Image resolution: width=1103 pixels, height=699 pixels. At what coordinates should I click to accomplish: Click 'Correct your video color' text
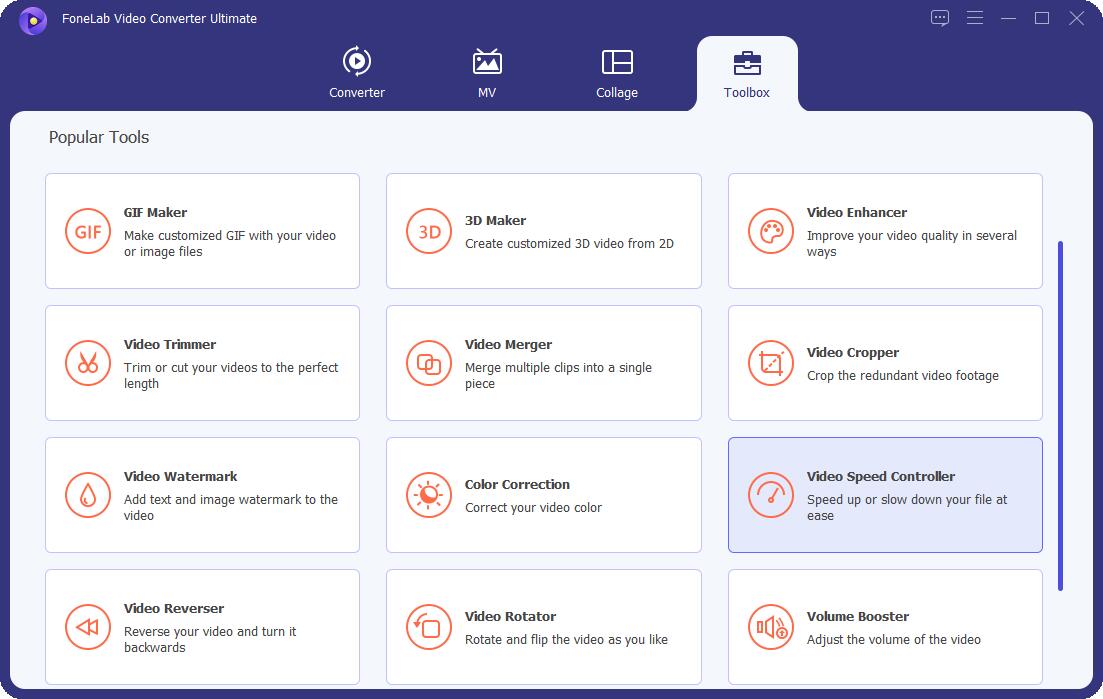pyautogui.click(x=533, y=508)
